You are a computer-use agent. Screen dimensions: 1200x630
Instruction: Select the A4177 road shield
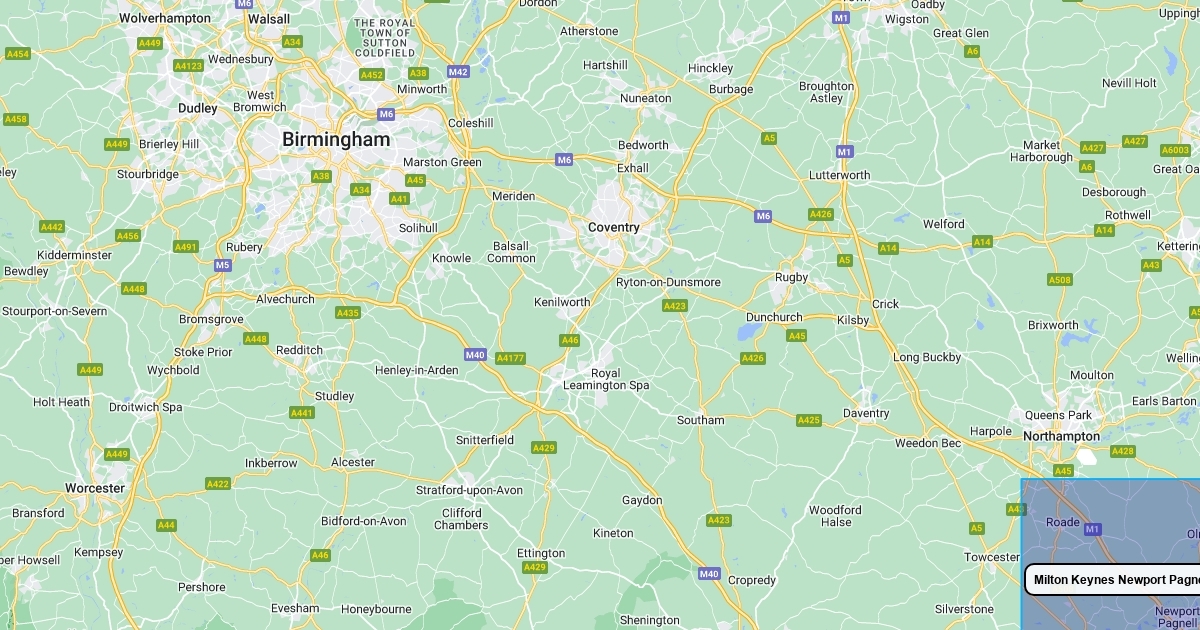[x=510, y=358]
